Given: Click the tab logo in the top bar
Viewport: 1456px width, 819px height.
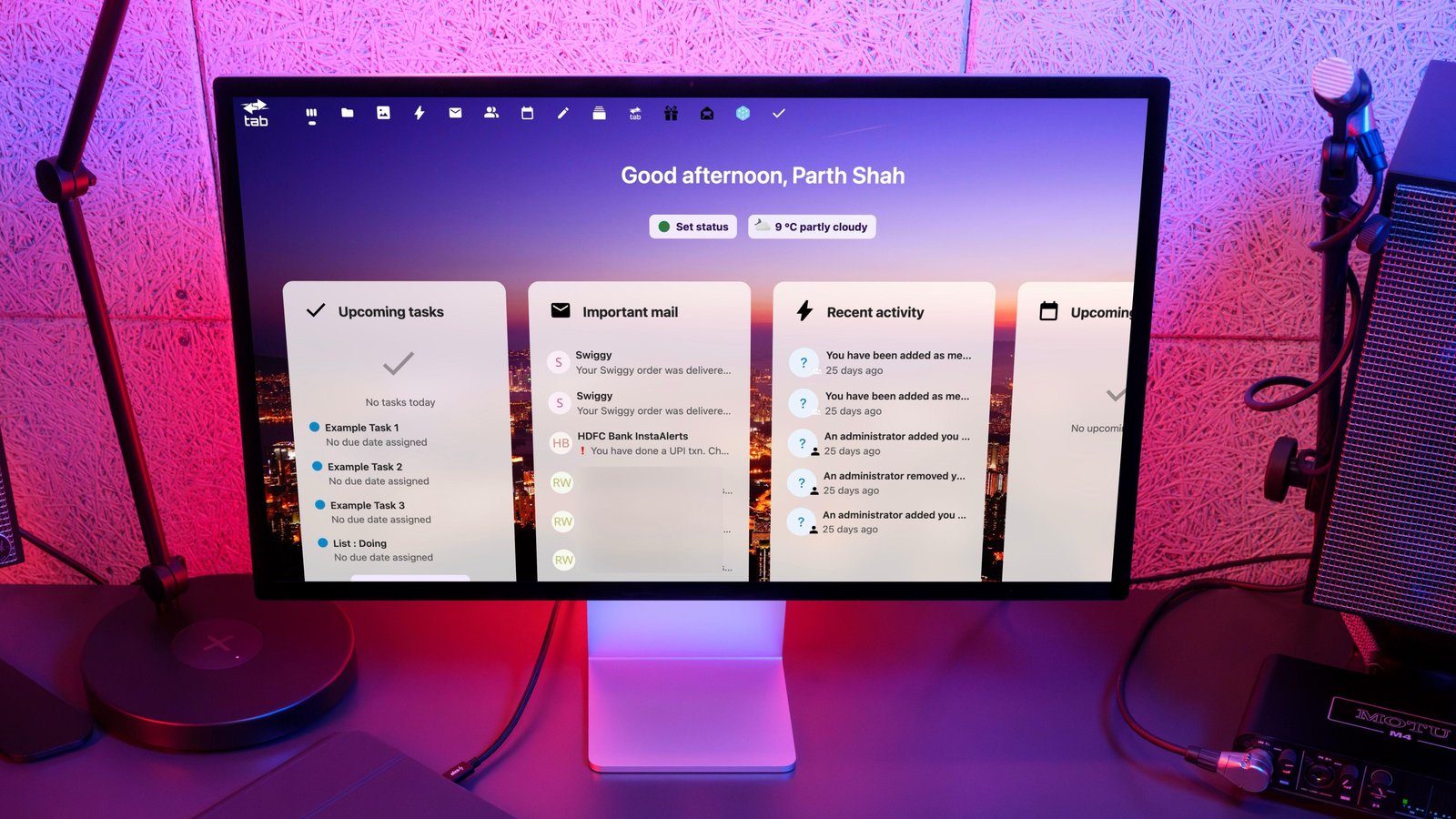Looking at the screenshot, I should pyautogui.click(x=256, y=114).
